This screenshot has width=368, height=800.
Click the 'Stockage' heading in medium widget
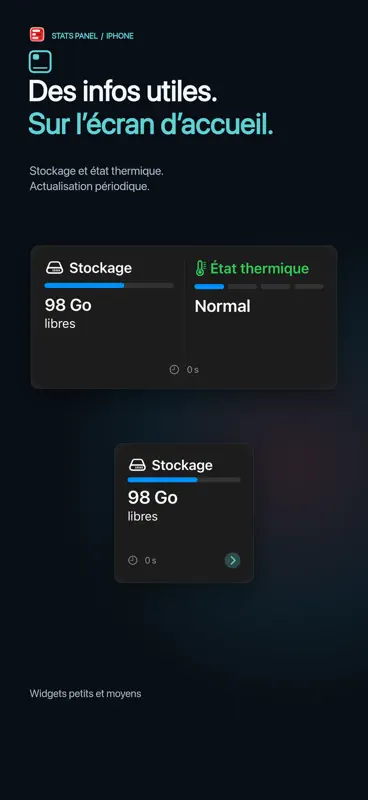point(101,268)
